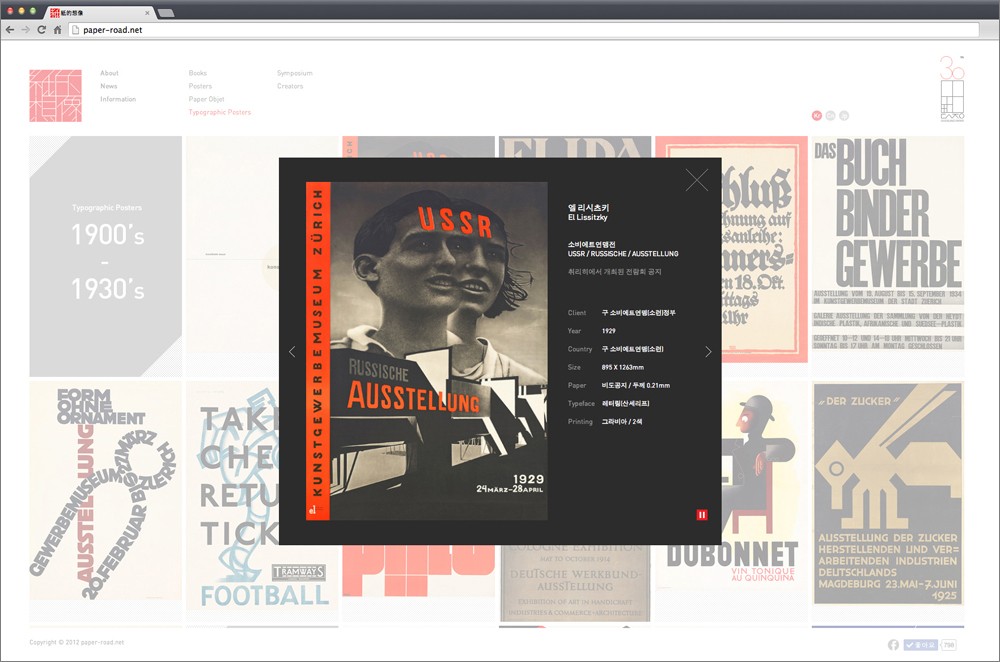Open the Deutsche Werkbund Ausstellung poster thumbnail
The image size is (1000, 662).
(575, 584)
